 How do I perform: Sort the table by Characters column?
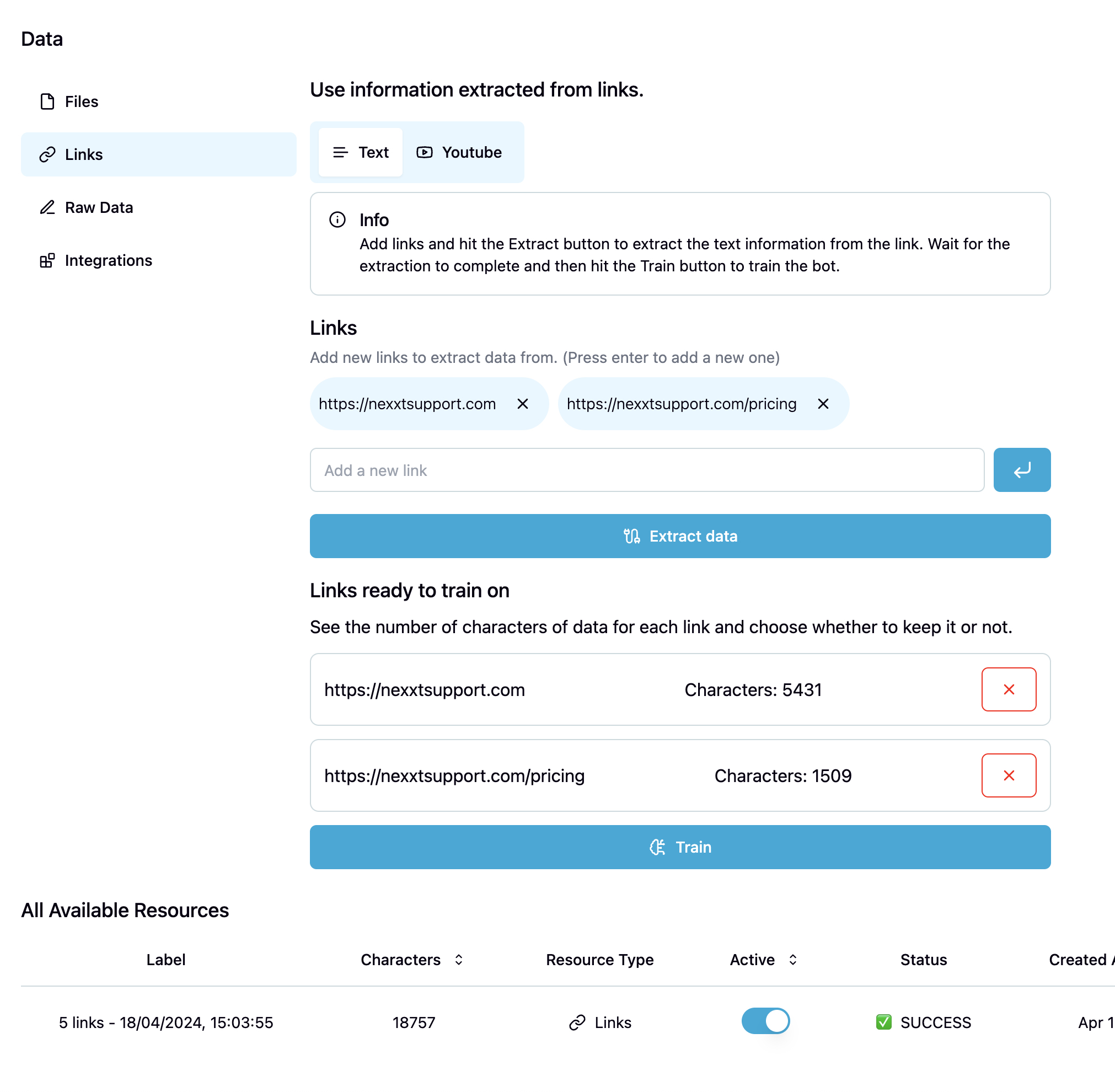click(458, 960)
